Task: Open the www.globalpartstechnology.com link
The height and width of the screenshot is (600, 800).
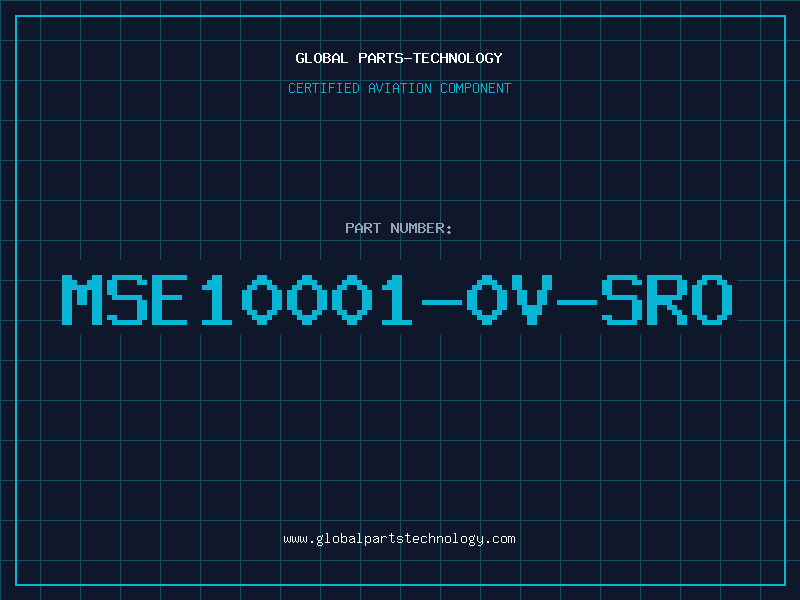Action: click(399, 539)
